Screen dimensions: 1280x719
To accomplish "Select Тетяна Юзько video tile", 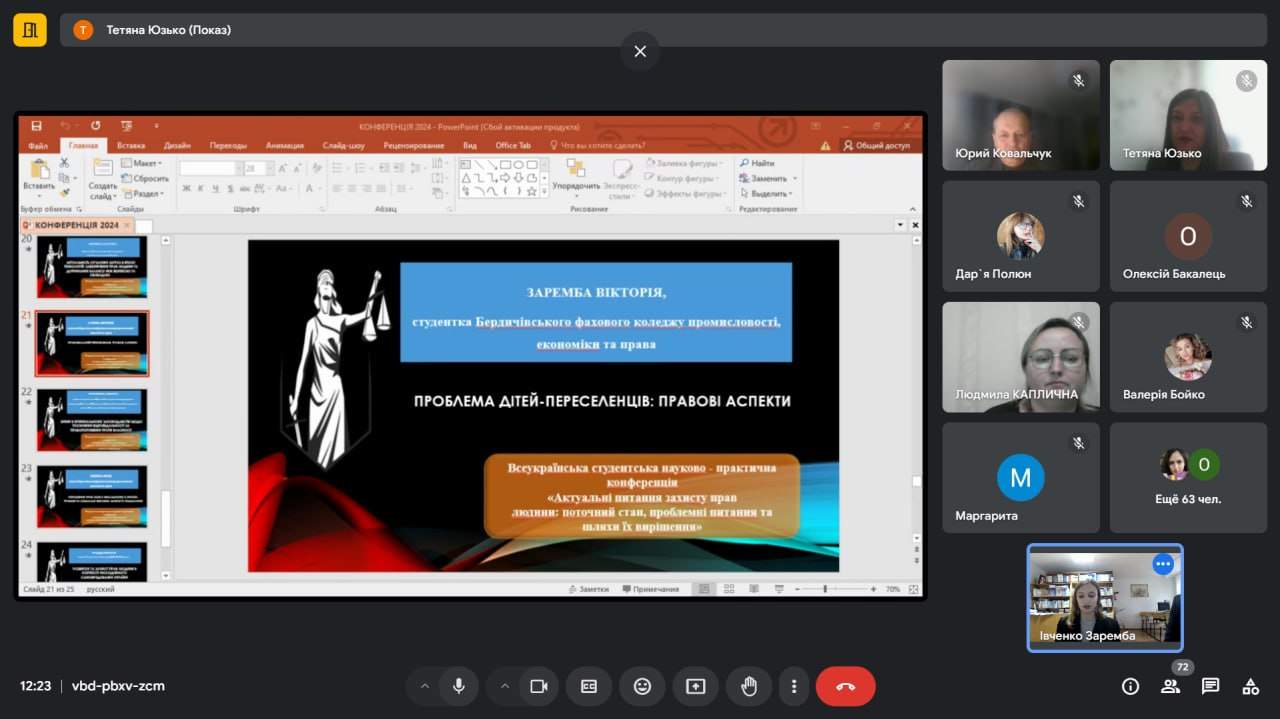I will click(x=1188, y=115).
